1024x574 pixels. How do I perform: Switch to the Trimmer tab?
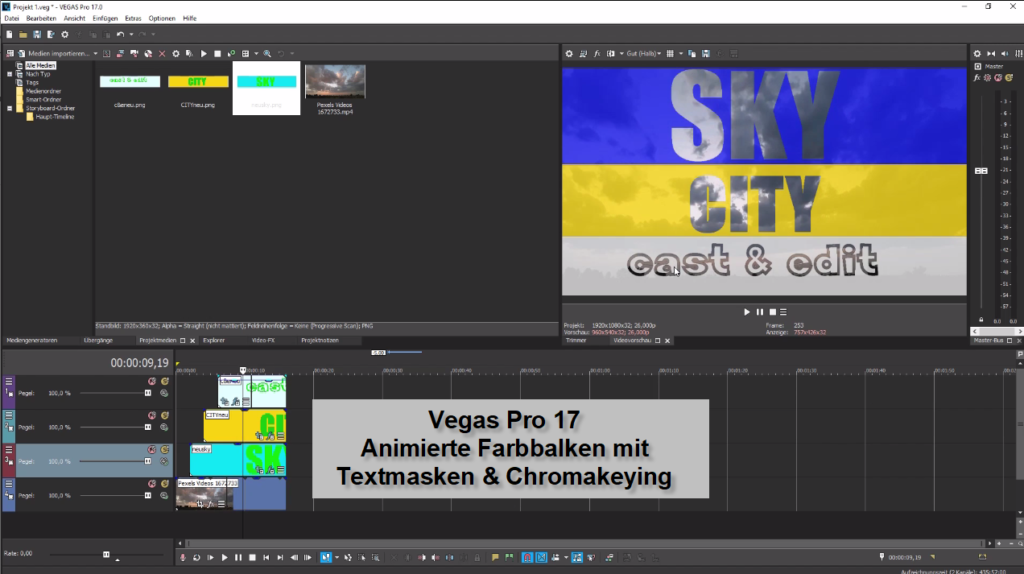576,340
